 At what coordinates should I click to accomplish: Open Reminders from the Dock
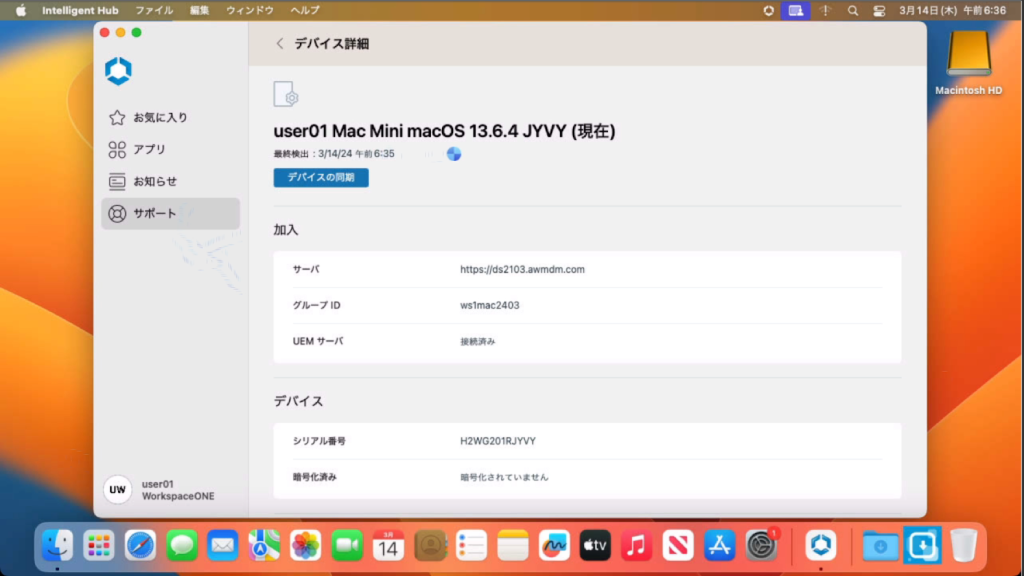coord(471,545)
